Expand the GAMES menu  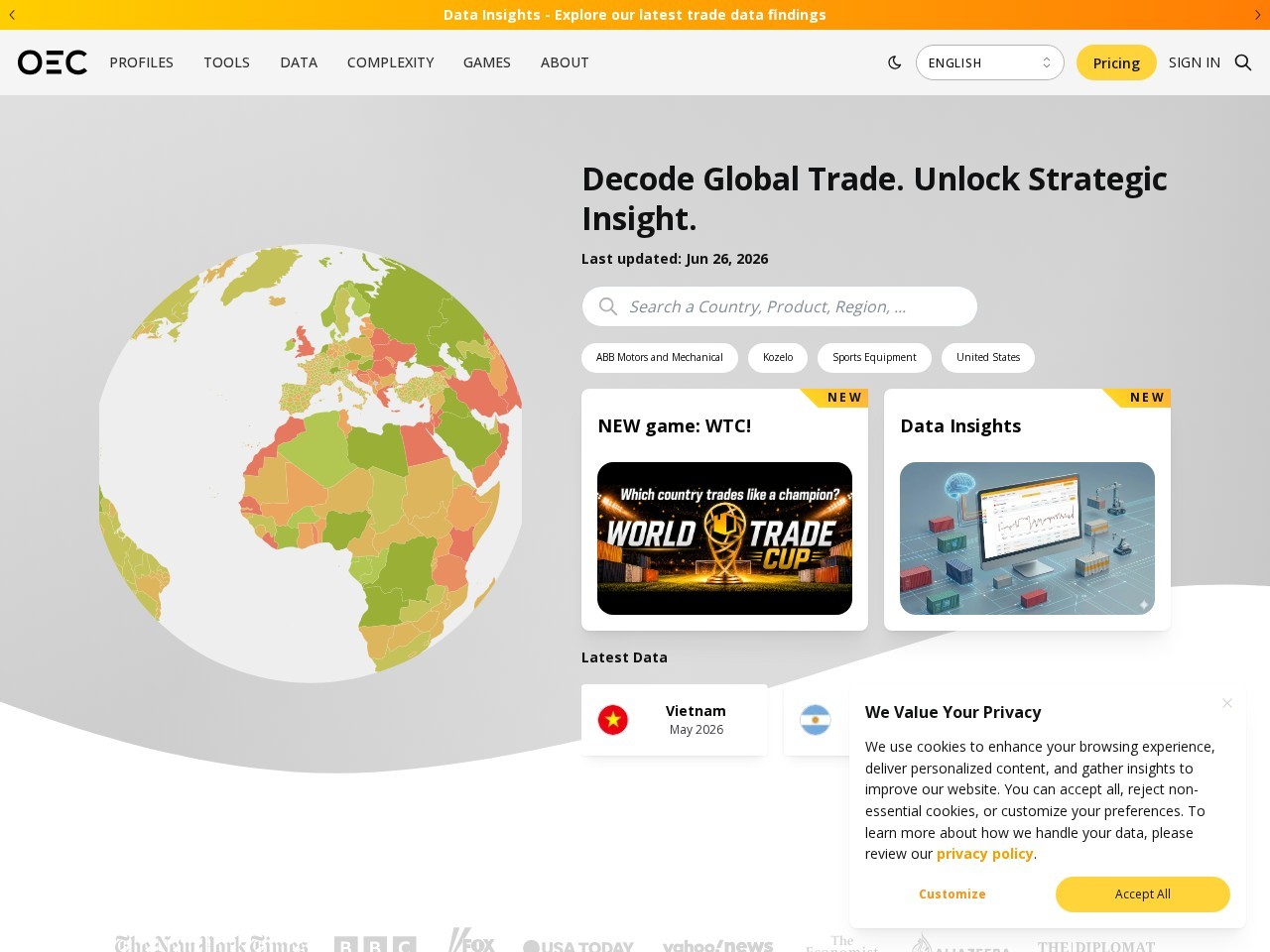pos(486,62)
